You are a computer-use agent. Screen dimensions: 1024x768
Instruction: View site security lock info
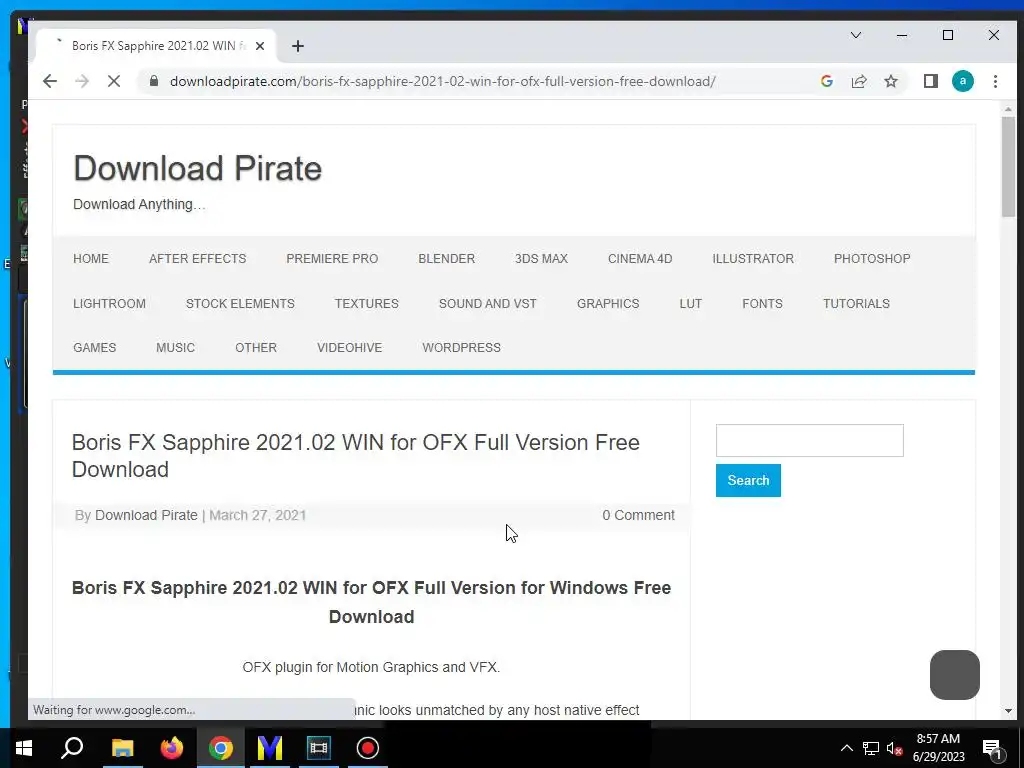coord(154,81)
